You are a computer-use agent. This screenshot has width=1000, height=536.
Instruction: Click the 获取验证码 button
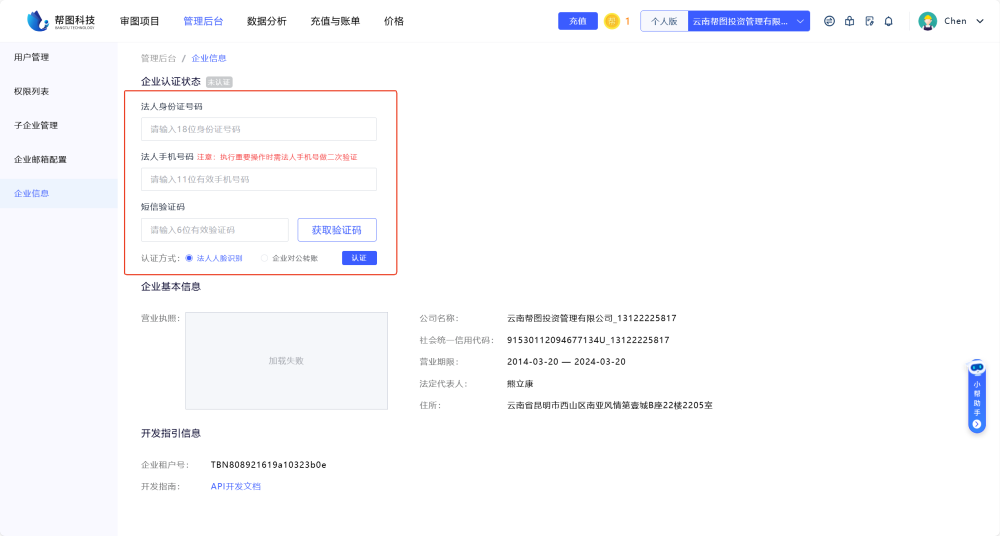point(337,230)
